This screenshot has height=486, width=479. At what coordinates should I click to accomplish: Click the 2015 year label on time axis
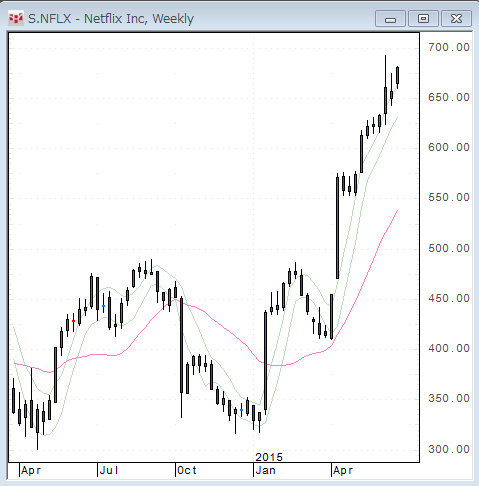click(269, 457)
